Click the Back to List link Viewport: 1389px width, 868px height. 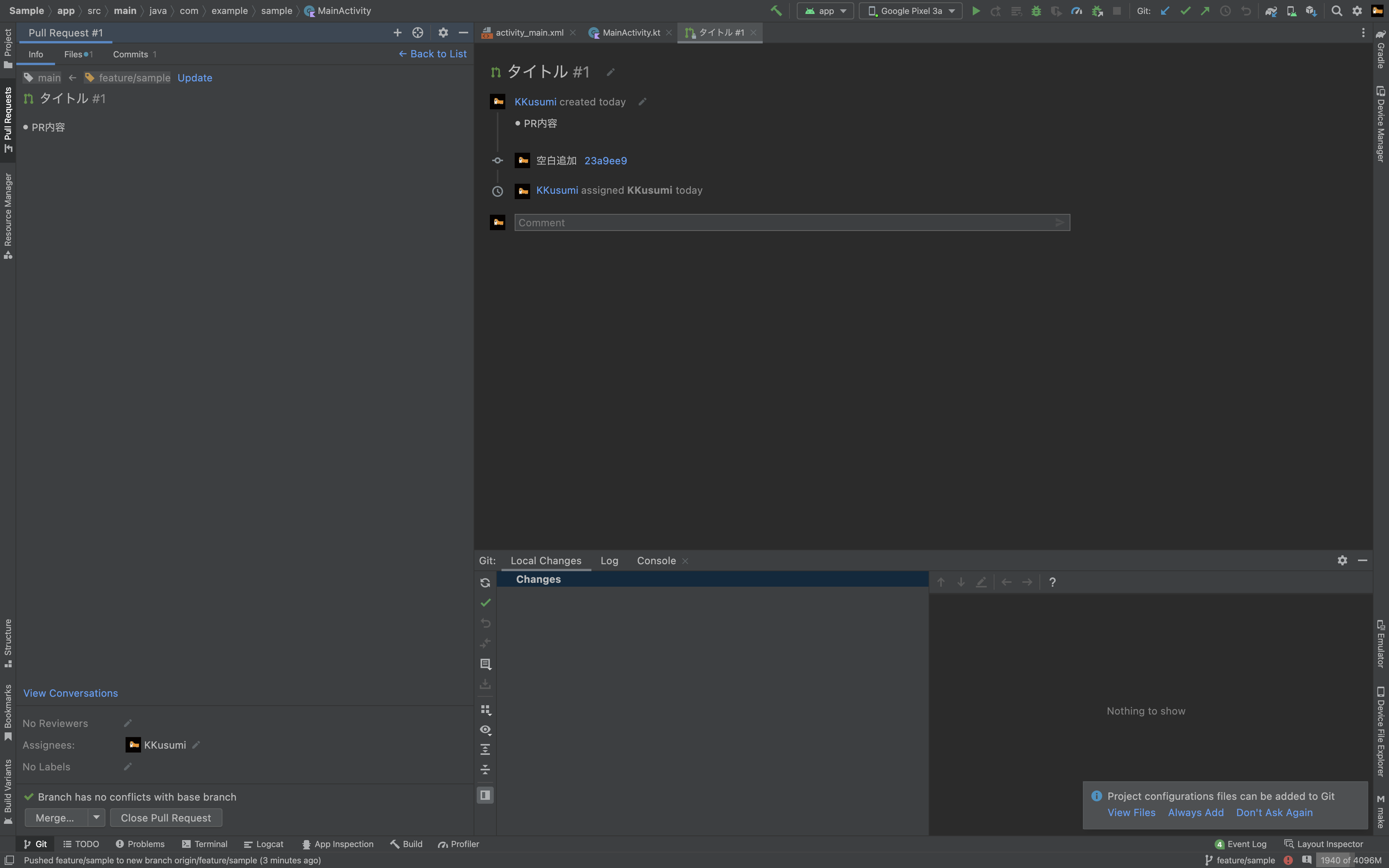(433, 54)
